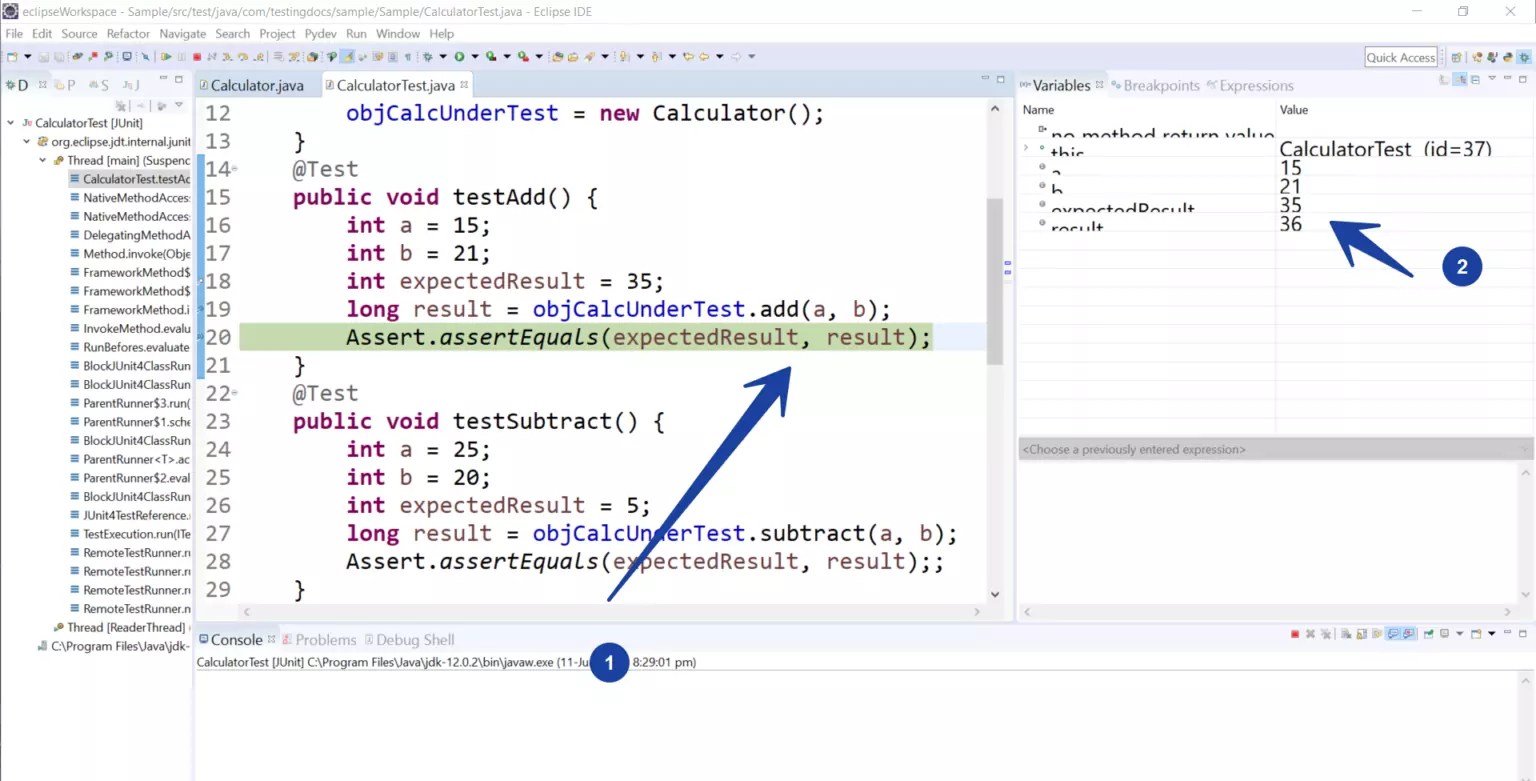The image size is (1536, 781).
Task: Select the Step Over icon
Action: click(x=241, y=57)
